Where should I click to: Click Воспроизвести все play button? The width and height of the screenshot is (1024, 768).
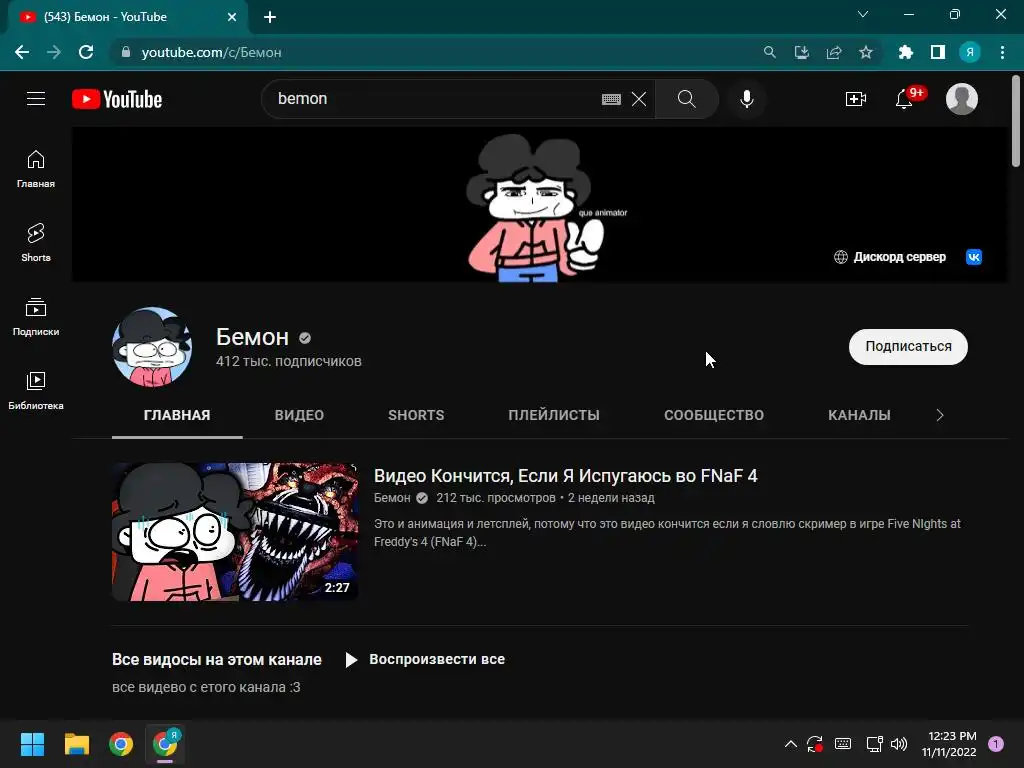pos(425,660)
